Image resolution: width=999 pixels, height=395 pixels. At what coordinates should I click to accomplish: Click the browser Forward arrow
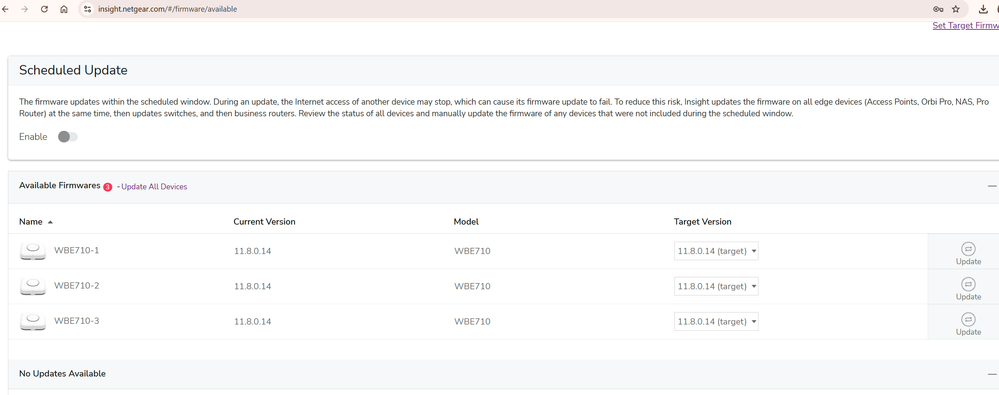tap(24, 10)
